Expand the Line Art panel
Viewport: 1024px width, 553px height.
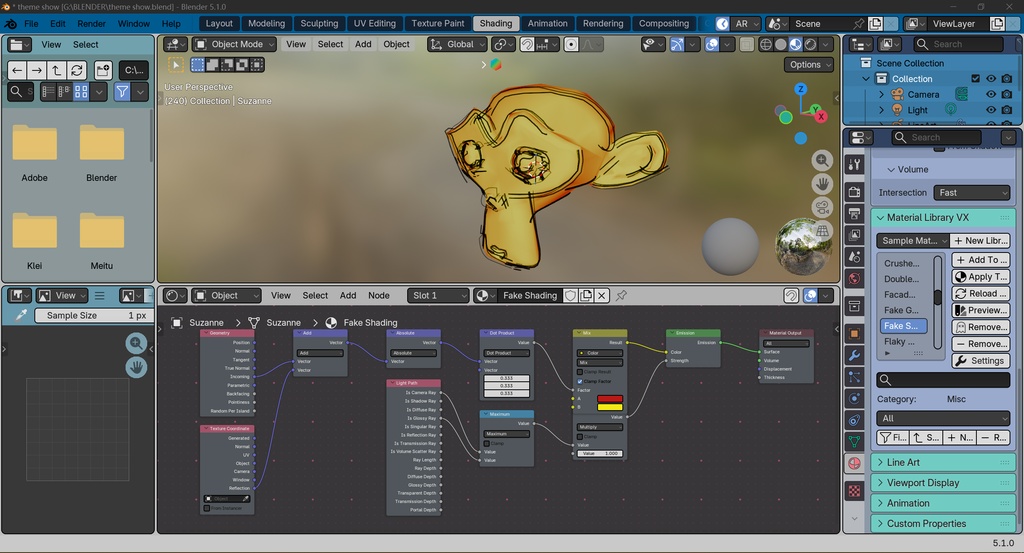(x=942, y=462)
